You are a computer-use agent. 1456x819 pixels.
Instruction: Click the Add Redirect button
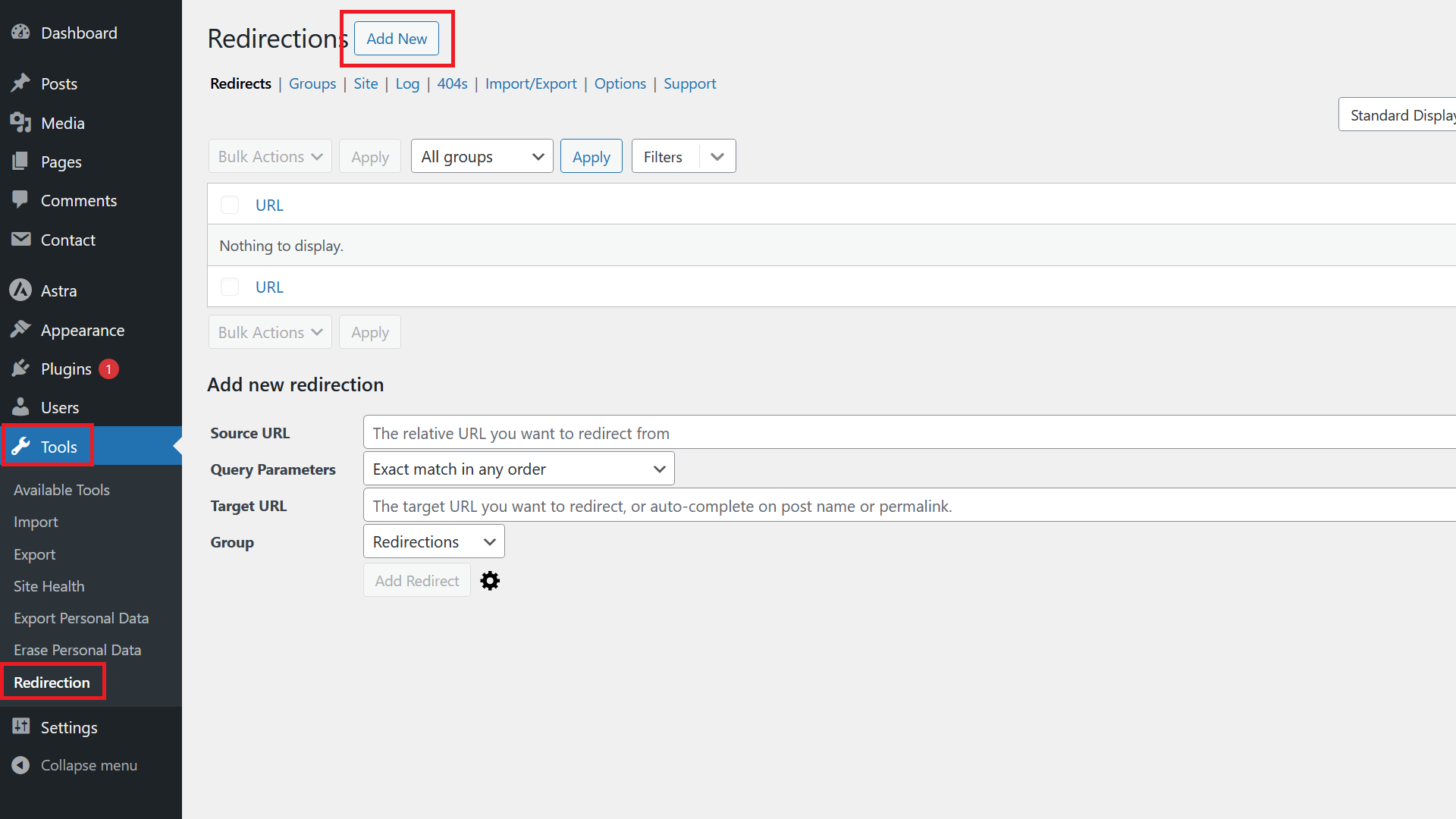417,580
